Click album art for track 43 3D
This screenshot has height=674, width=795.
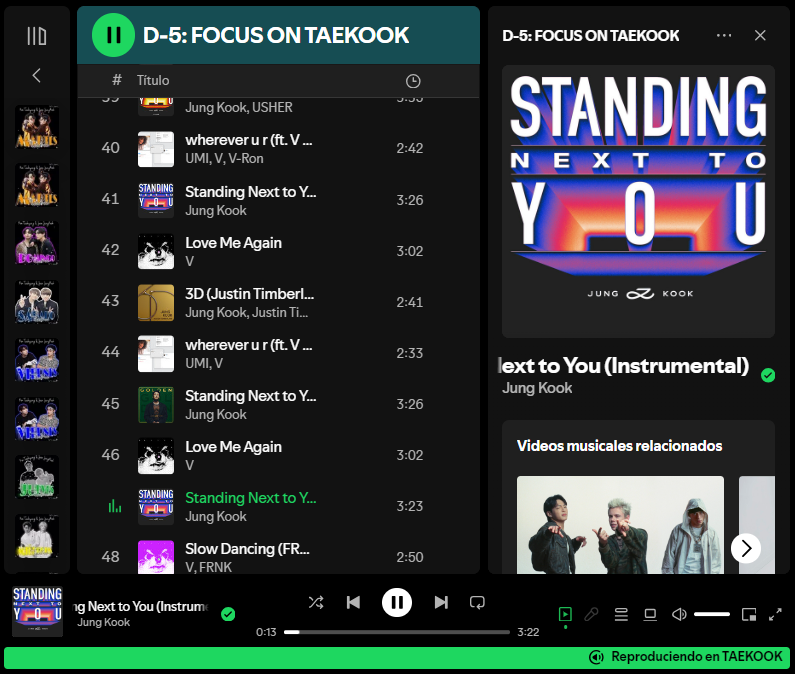tap(156, 303)
